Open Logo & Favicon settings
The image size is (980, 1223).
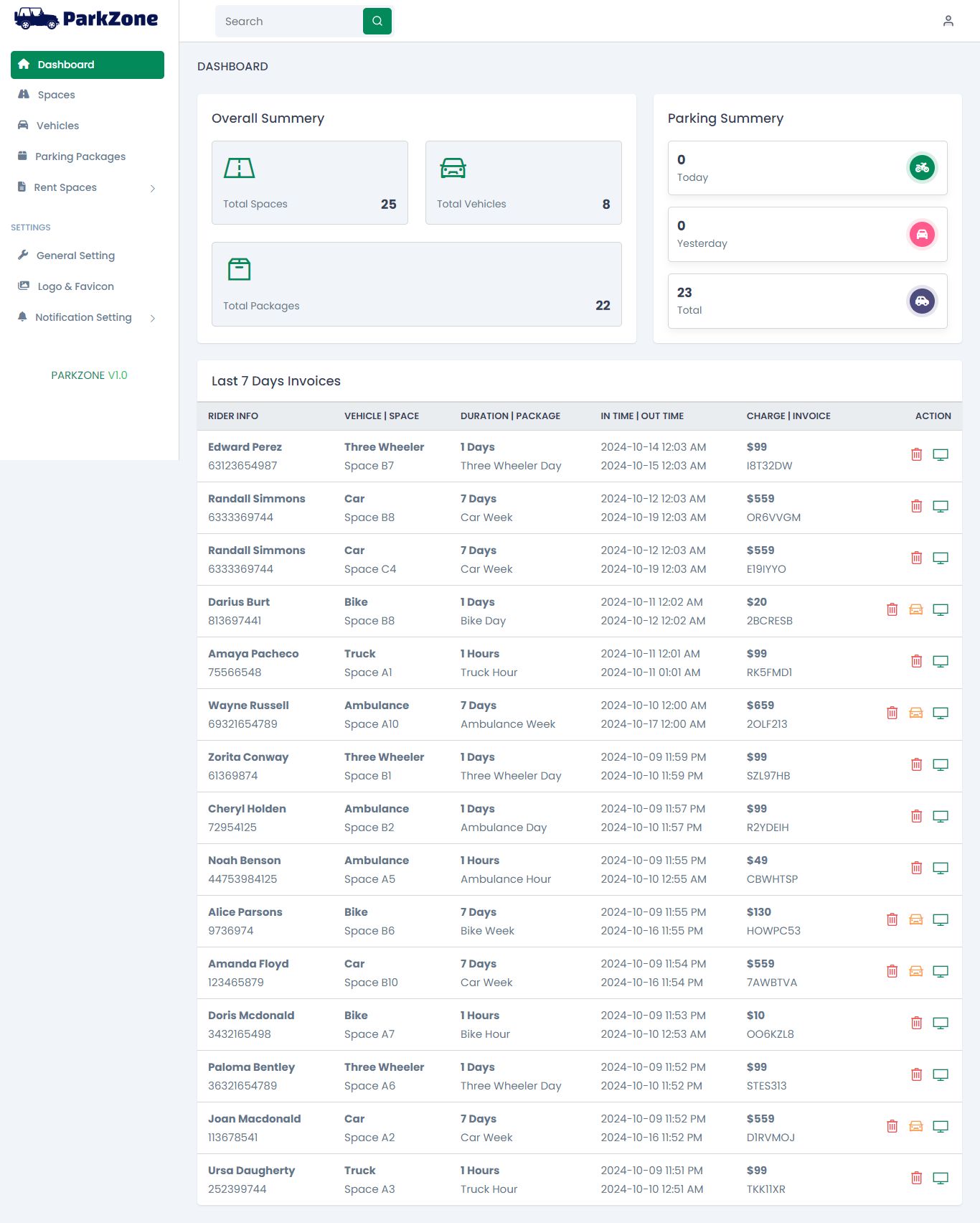pos(88,286)
